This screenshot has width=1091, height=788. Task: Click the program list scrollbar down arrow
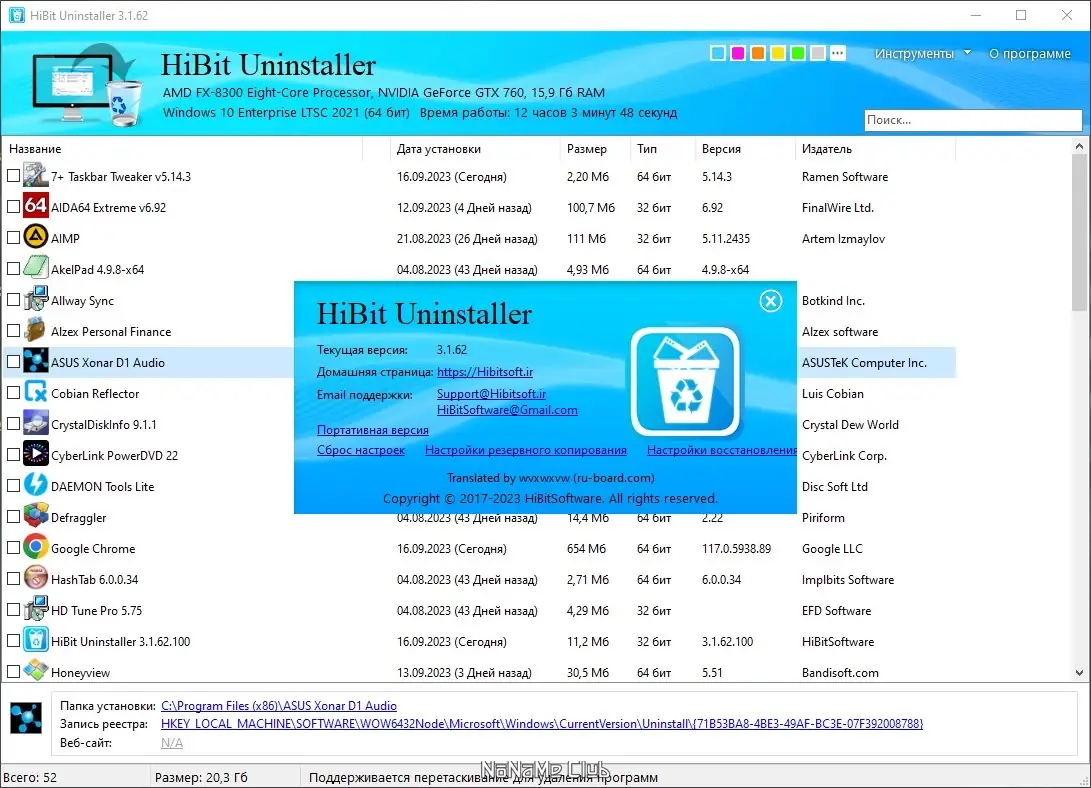pos(1079,673)
